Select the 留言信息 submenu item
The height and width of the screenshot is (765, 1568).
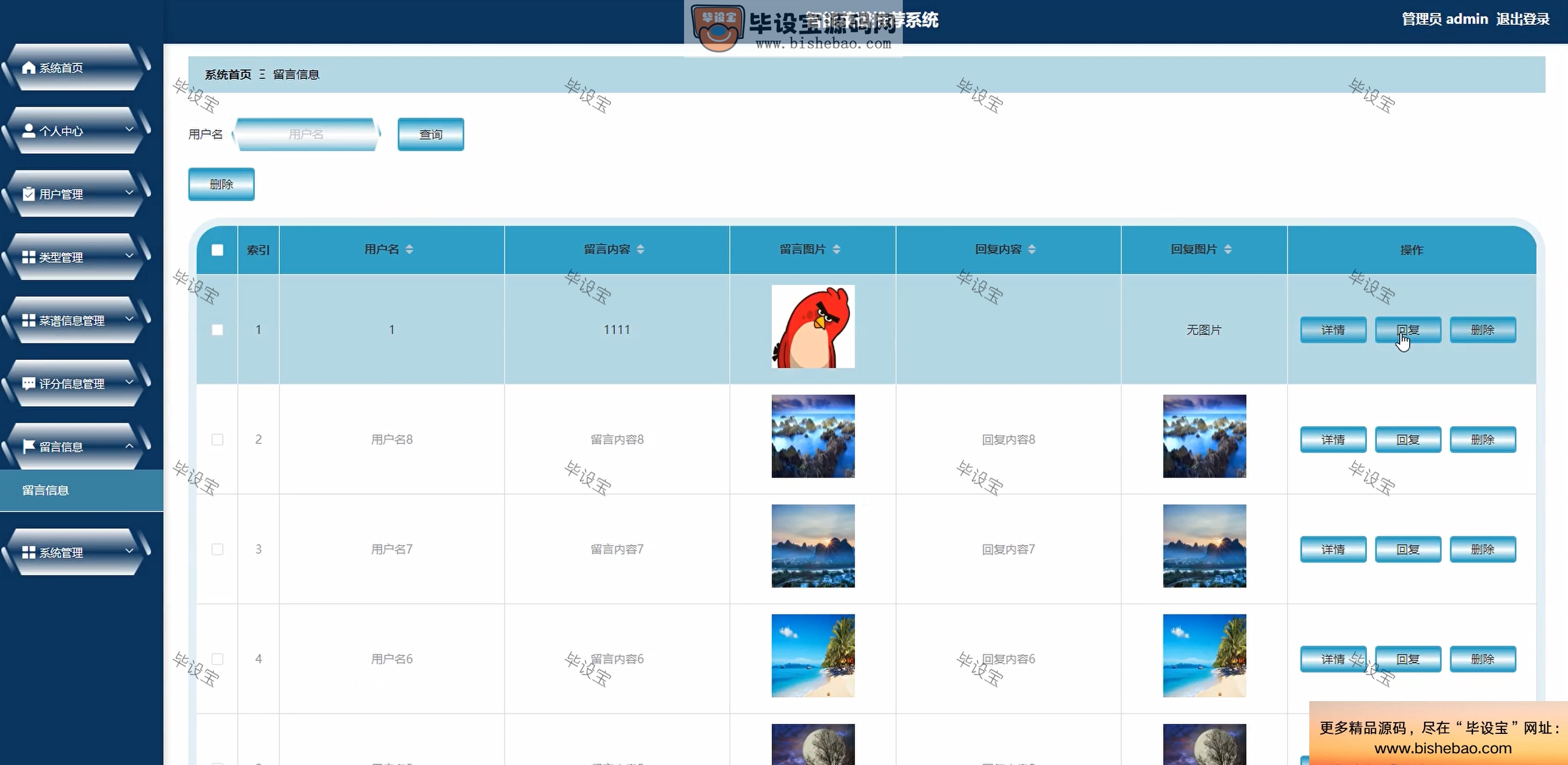point(82,491)
